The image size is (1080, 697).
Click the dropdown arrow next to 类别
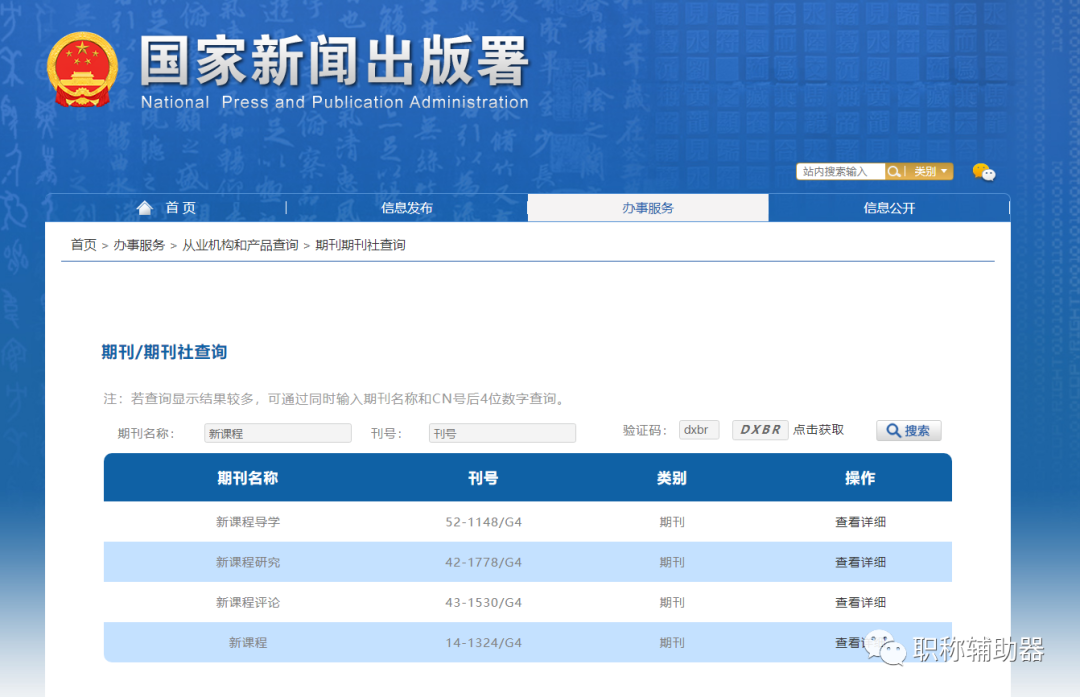click(944, 171)
